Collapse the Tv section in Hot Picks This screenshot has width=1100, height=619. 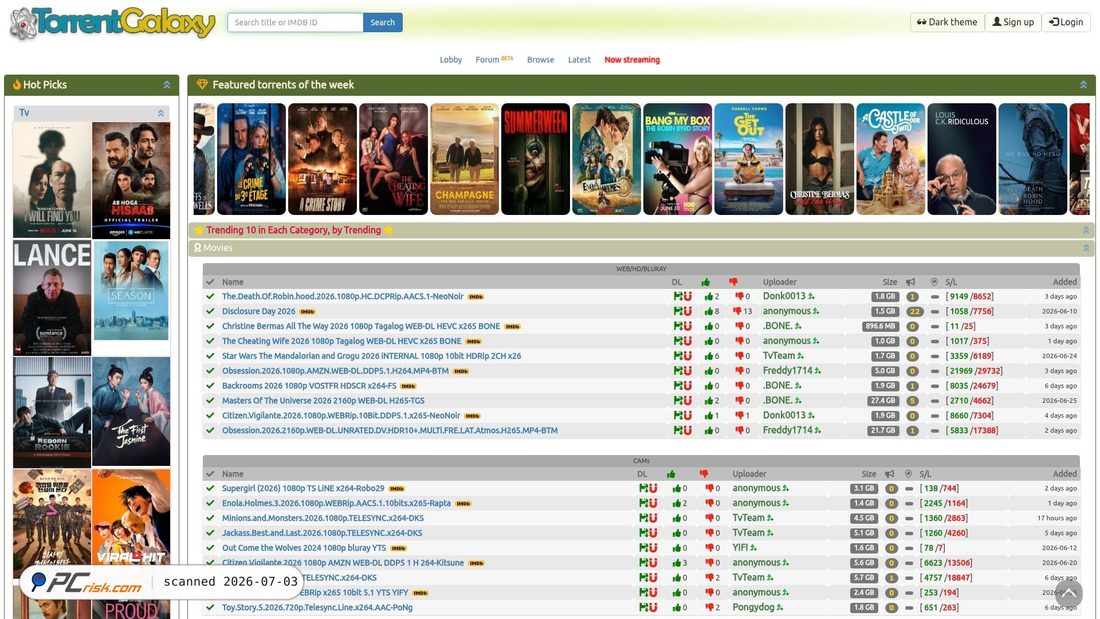pos(161,113)
